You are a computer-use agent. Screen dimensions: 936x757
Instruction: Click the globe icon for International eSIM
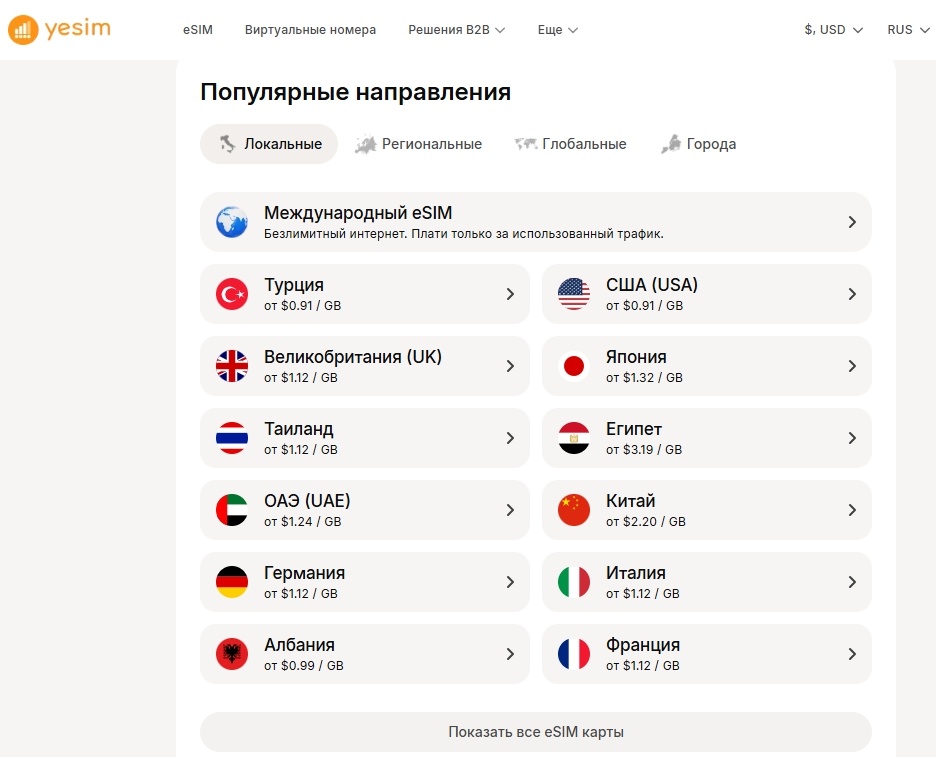[x=232, y=222]
